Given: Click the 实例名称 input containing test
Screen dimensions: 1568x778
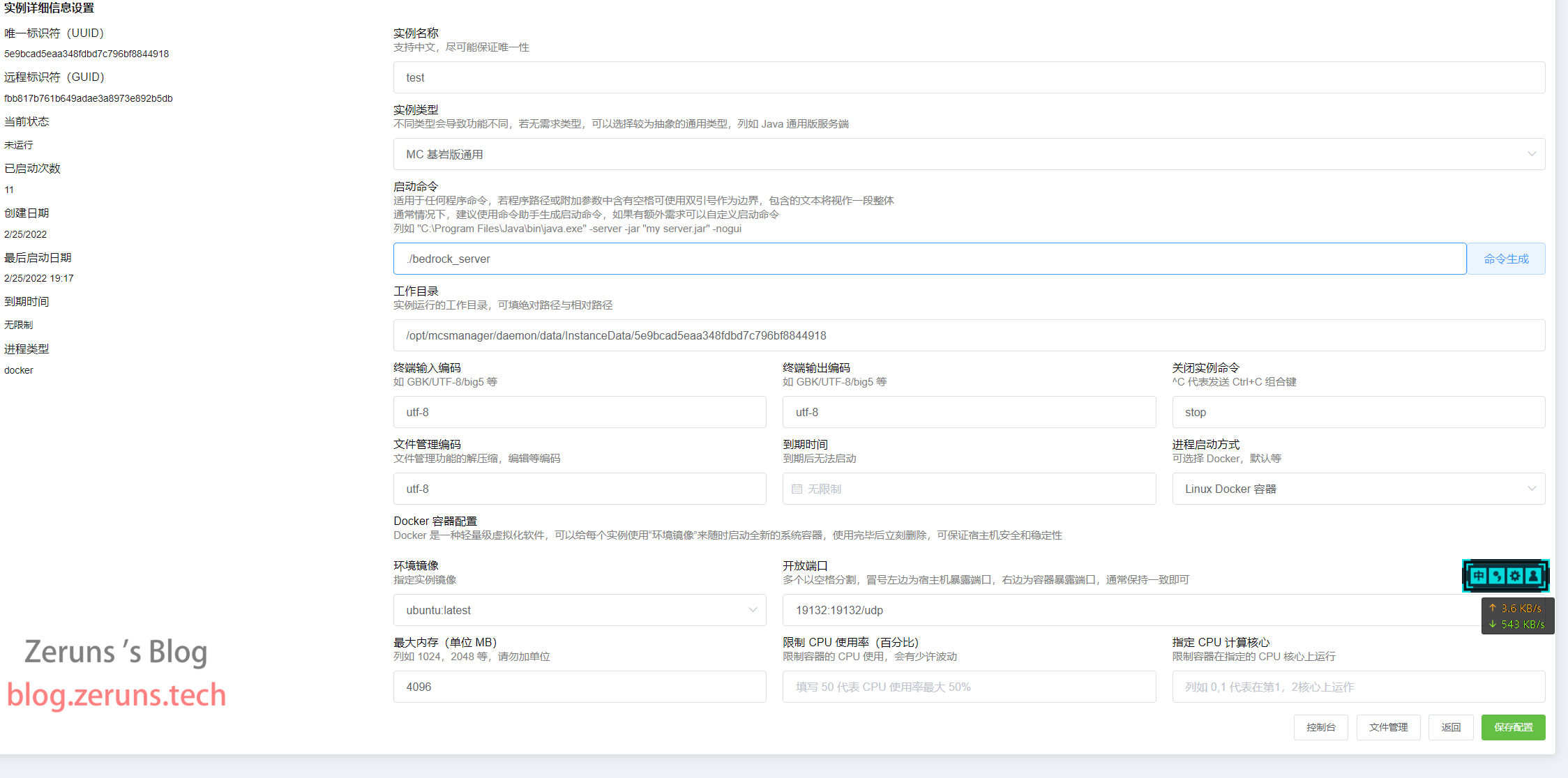Looking at the screenshot, I should [968, 77].
